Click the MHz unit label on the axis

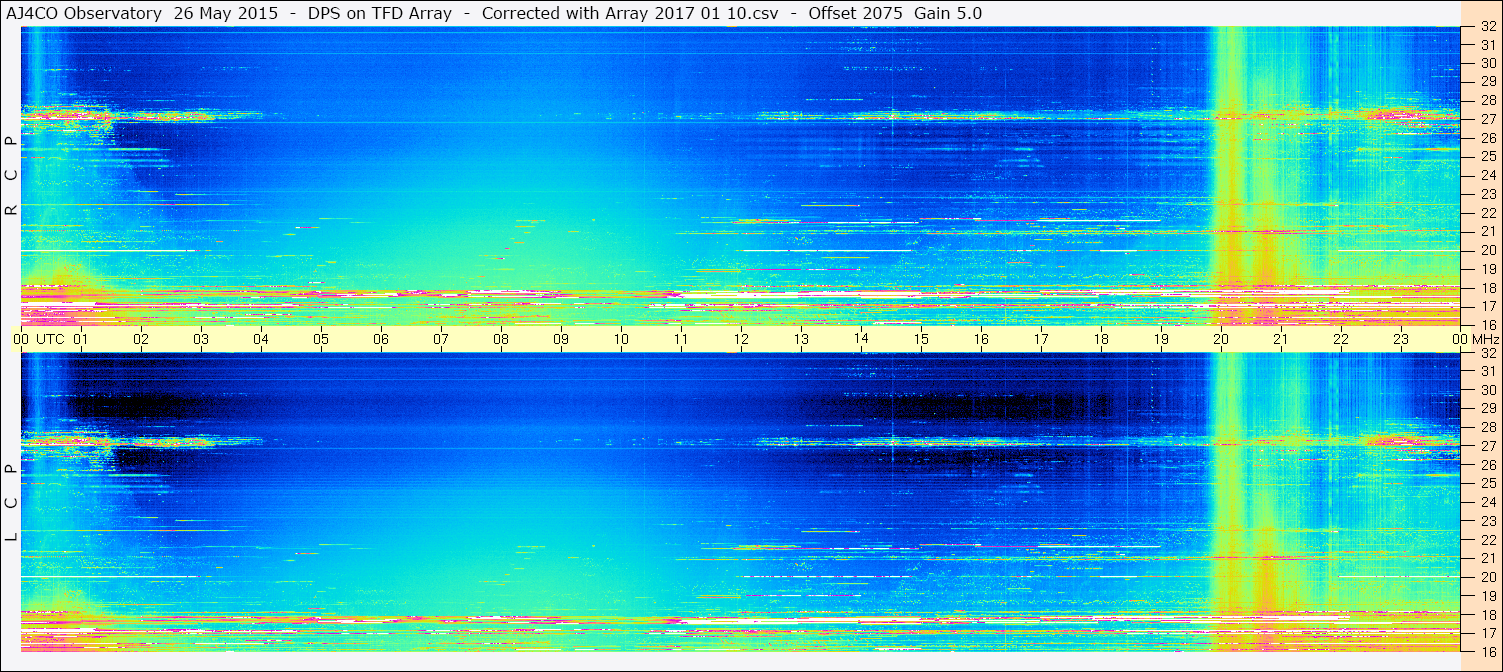pos(1485,339)
